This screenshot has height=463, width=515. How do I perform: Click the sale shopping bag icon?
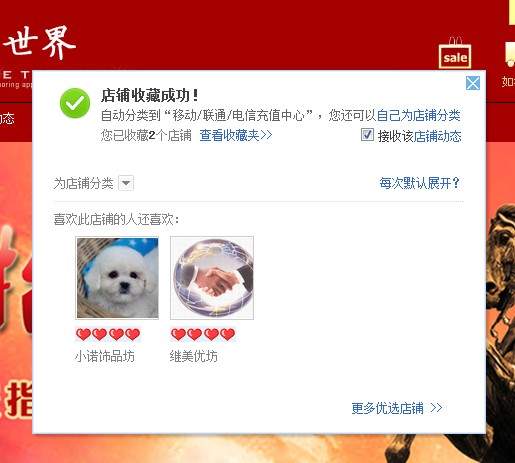point(455,53)
